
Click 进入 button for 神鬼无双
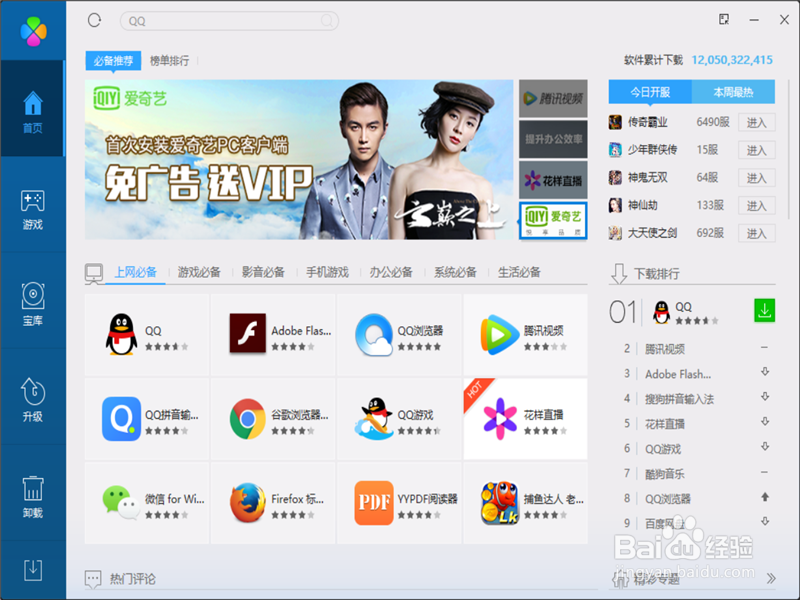pyautogui.click(x=757, y=178)
